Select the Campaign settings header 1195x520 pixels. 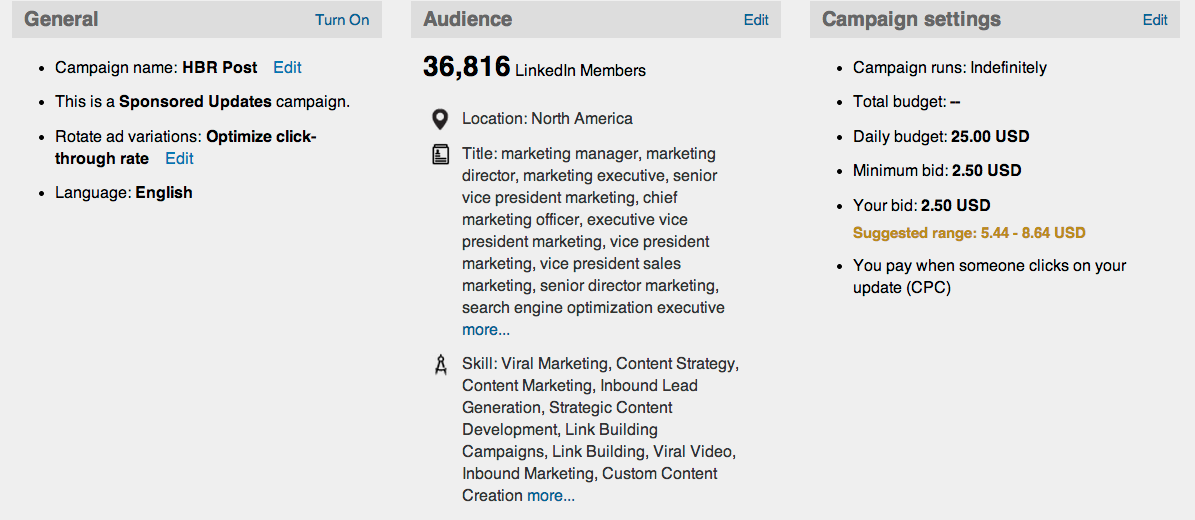911,19
